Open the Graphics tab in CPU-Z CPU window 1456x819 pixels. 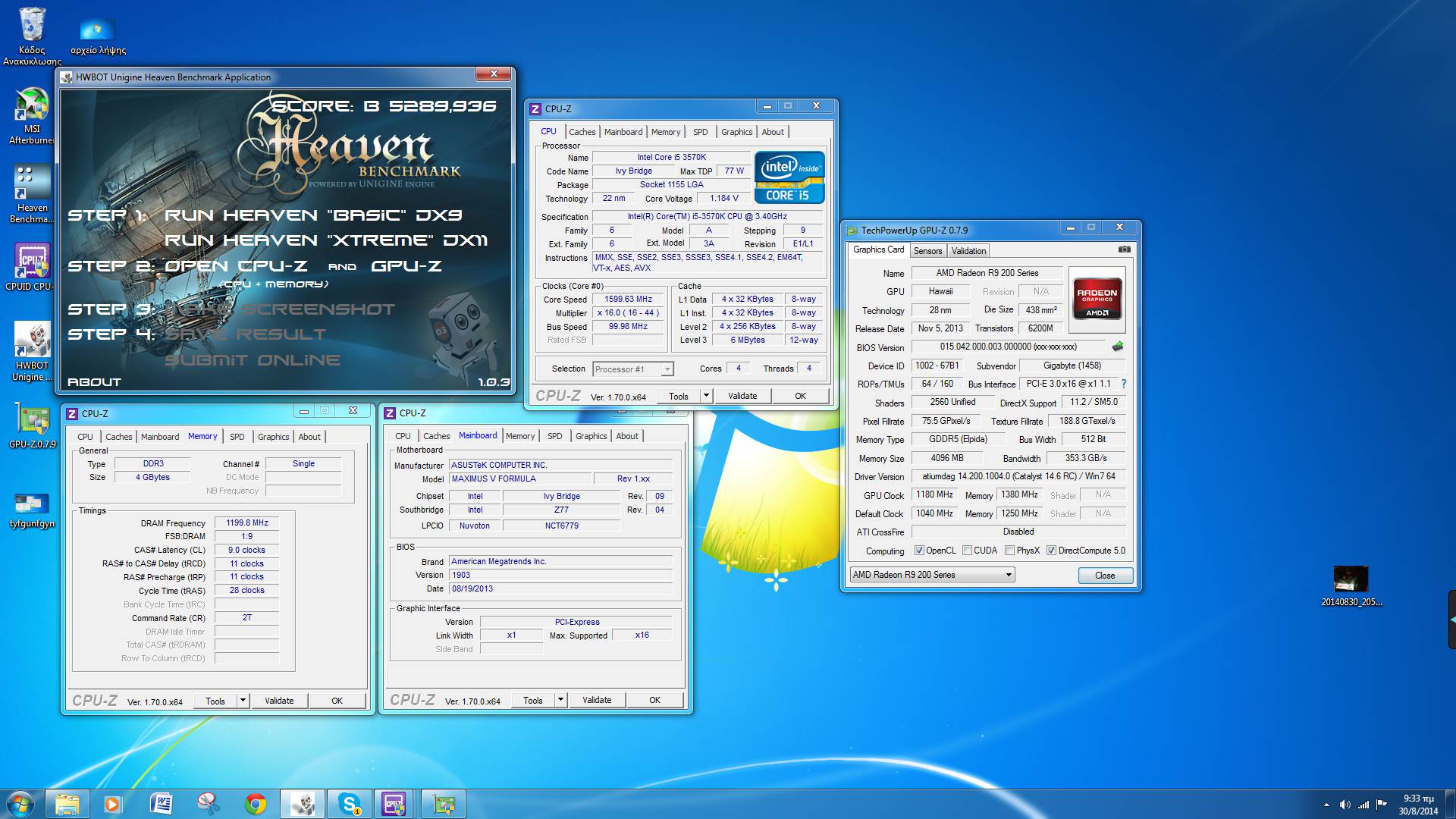[x=736, y=132]
